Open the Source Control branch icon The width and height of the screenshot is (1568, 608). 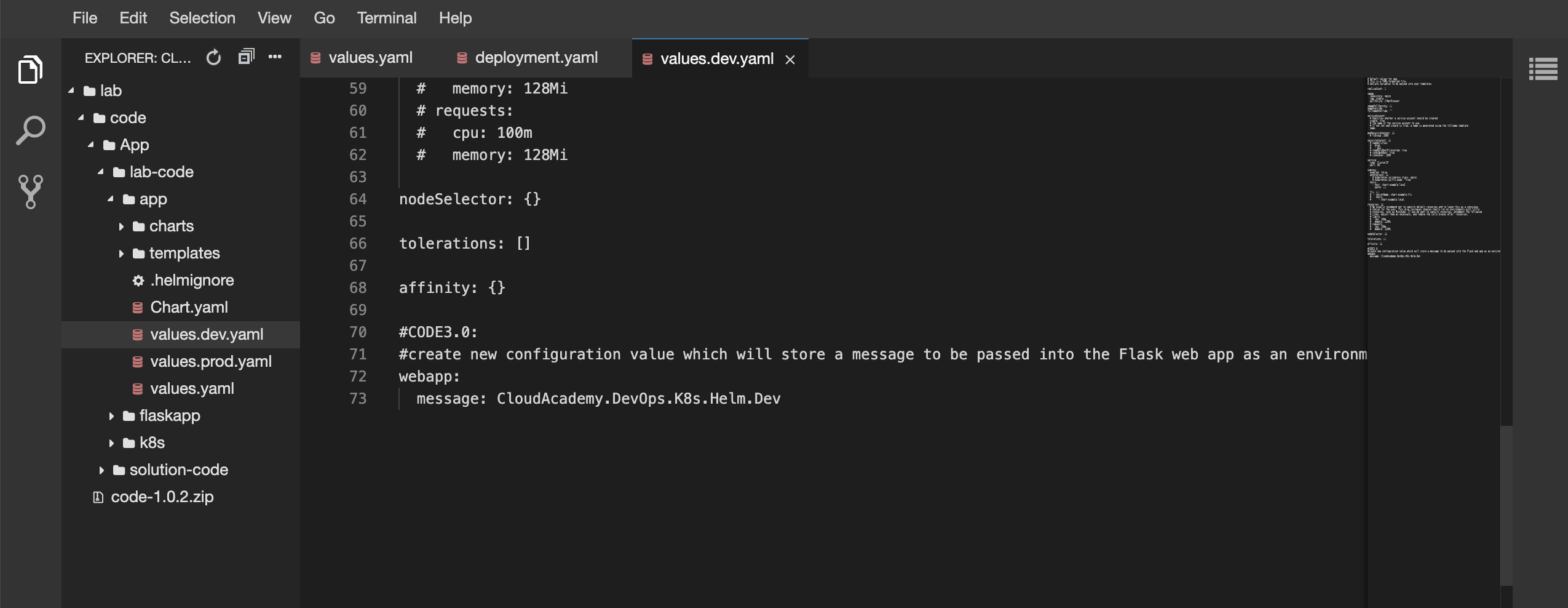[x=30, y=191]
